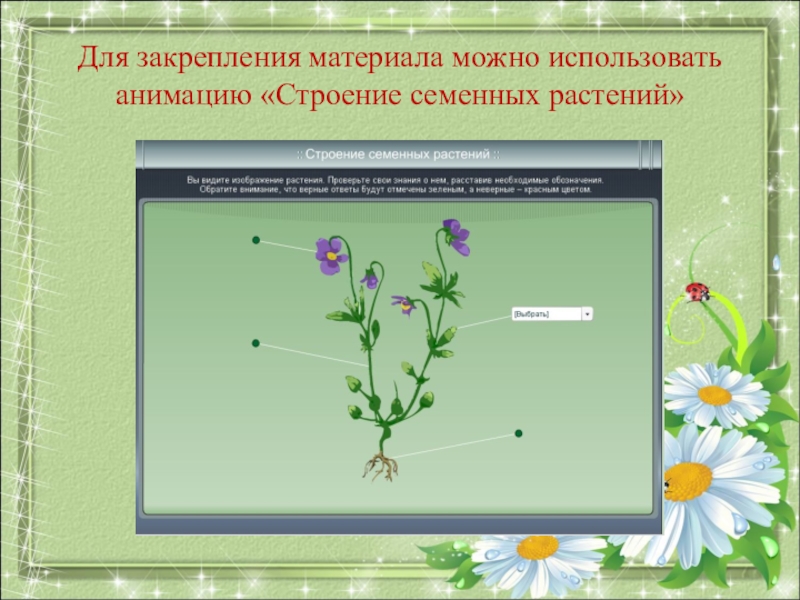Click the arrow button of the [Выбрать] combo box
Screen dimensions: 800x600
point(587,314)
